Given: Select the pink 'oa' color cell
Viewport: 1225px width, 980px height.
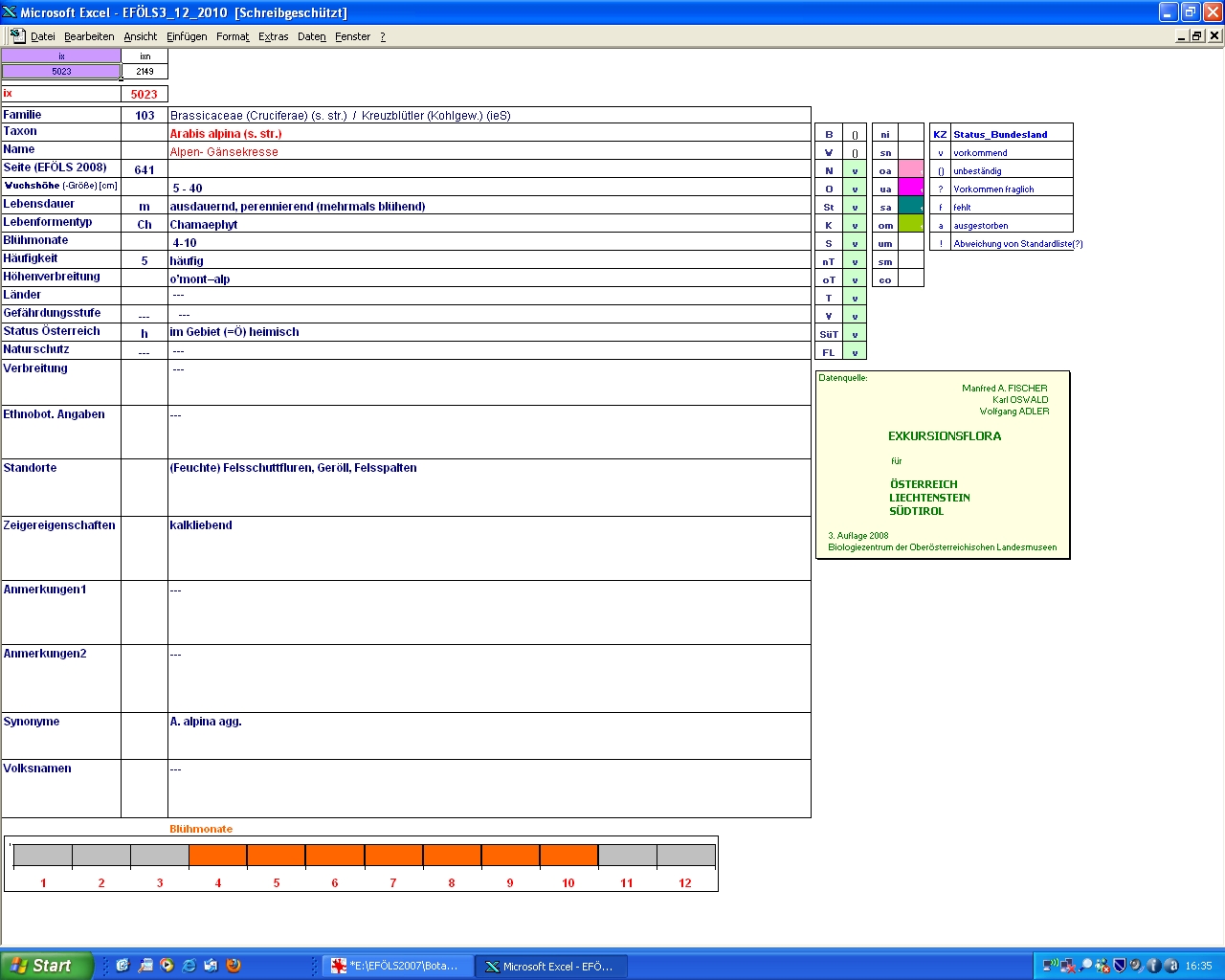Looking at the screenshot, I should 911,170.
